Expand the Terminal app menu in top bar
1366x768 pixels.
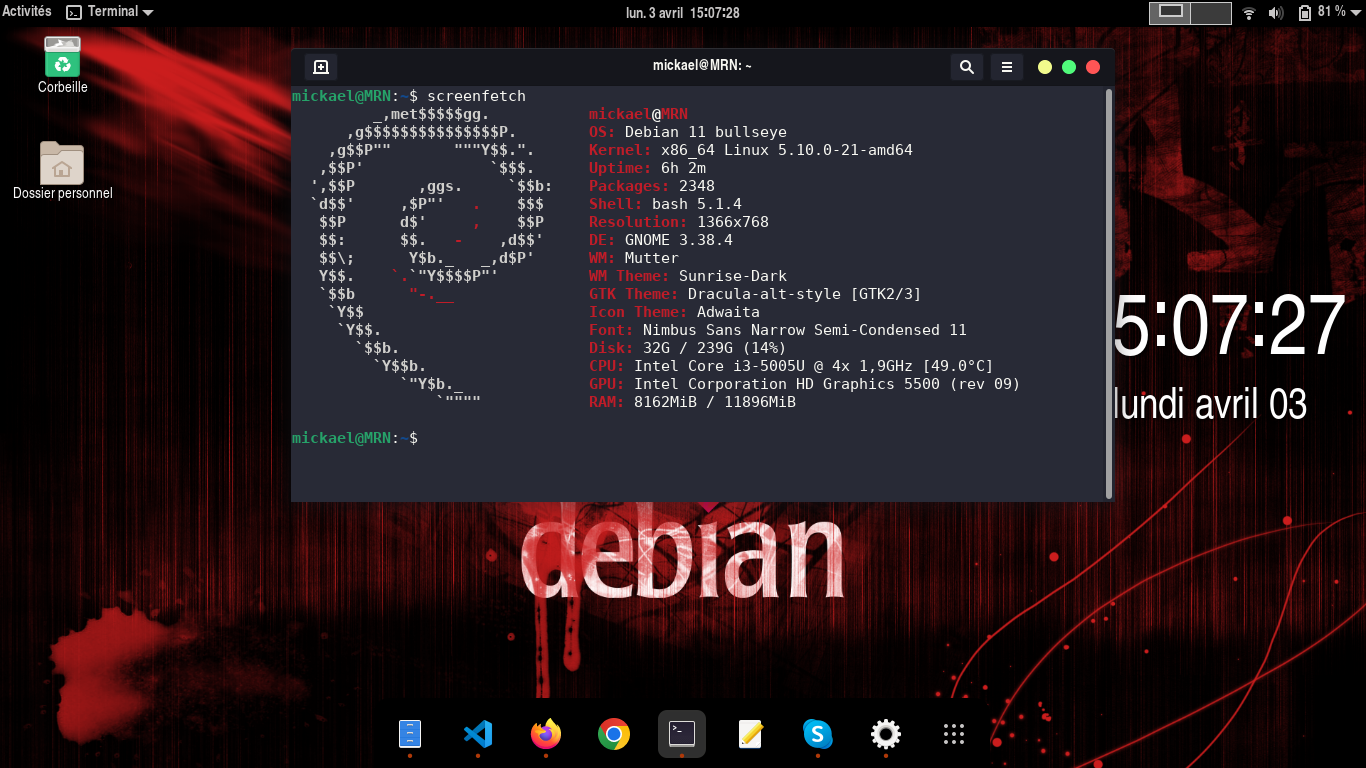coord(110,12)
